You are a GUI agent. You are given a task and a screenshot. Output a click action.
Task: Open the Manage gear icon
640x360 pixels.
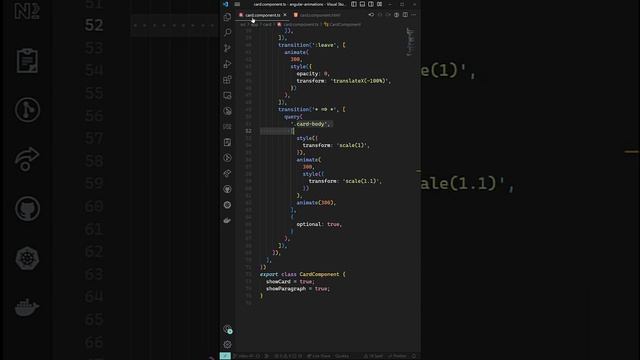pyautogui.click(x=227, y=344)
